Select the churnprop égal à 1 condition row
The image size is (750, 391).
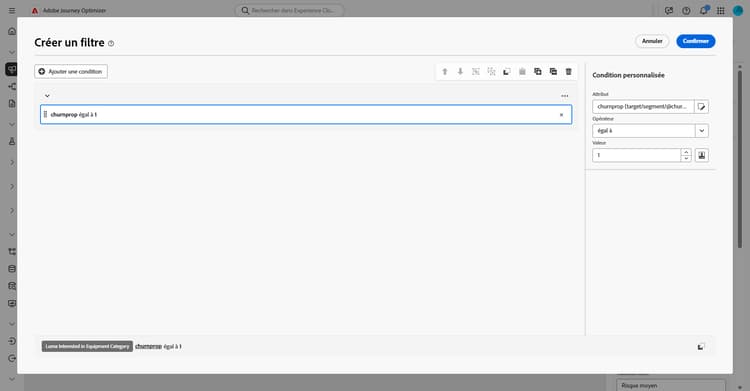[x=306, y=114]
